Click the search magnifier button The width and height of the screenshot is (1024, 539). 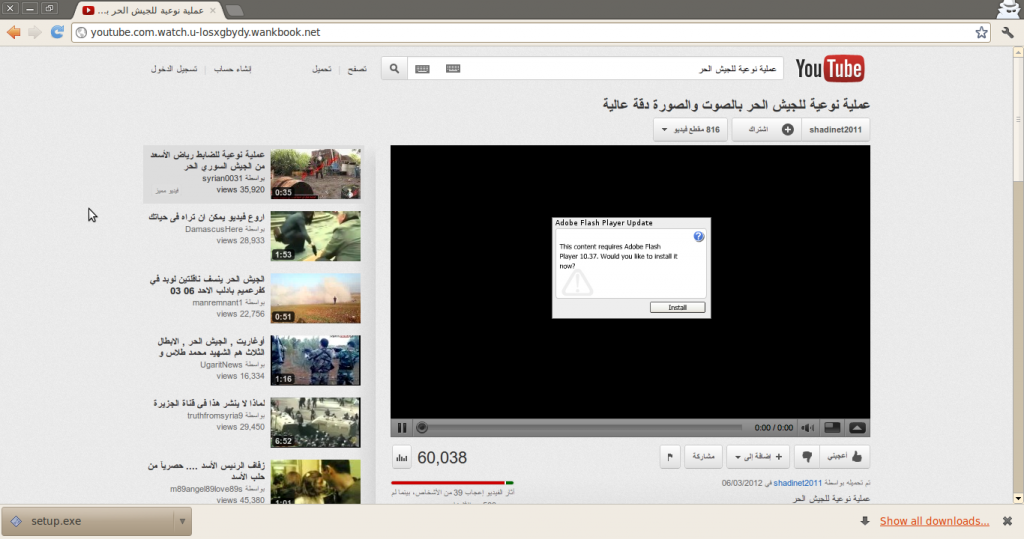pyautogui.click(x=394, y=69)
